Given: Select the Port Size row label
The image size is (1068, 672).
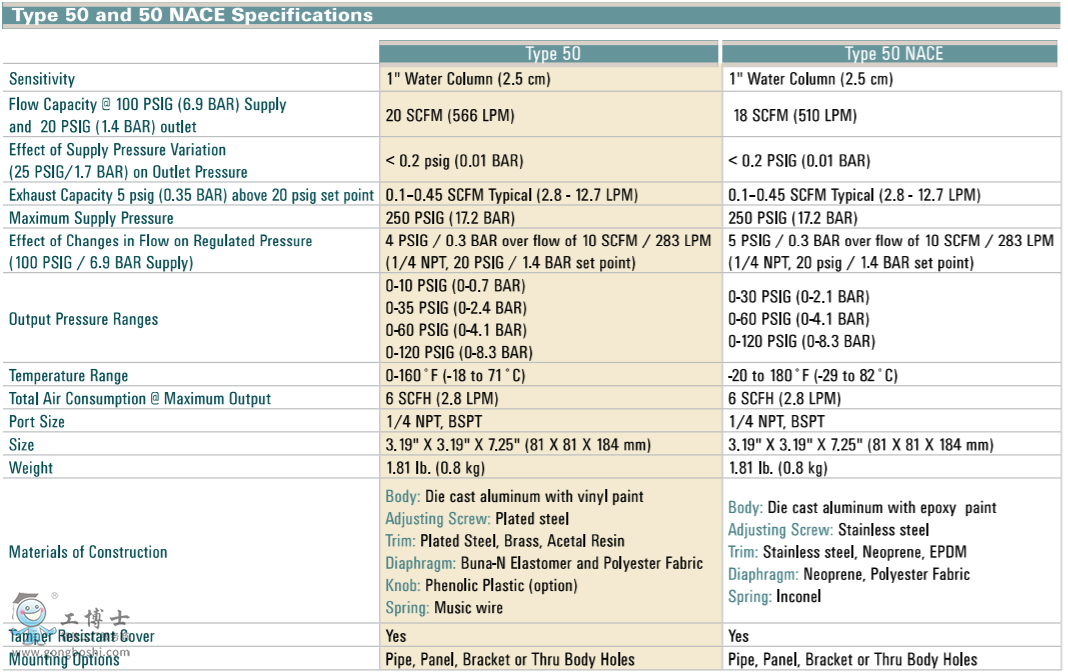Looking at the screenshot, I should (37, 422).
